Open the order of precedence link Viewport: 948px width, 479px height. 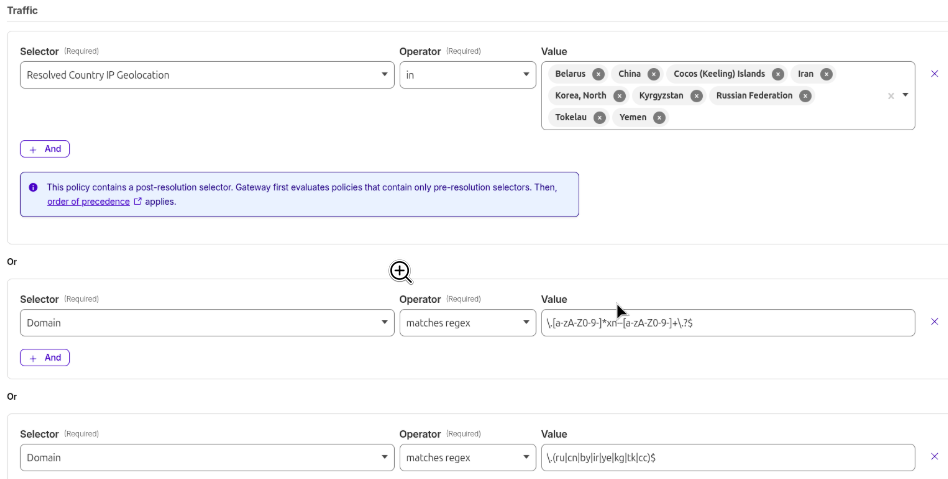pos(88,202)
